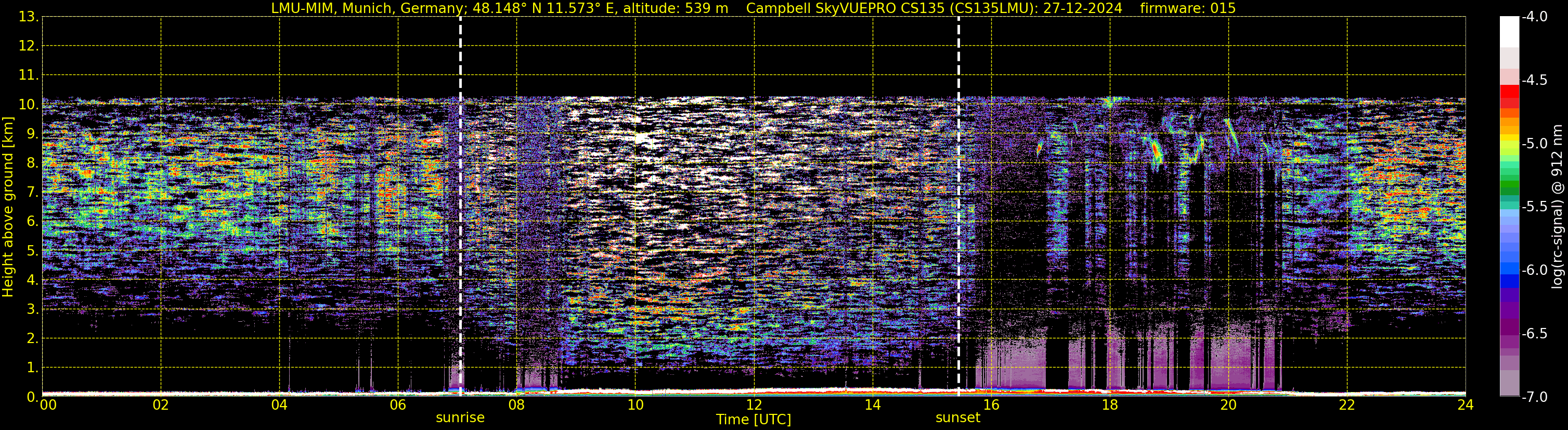Viewport: 1568px width, 430px height.
Task: Click the 'Height above ground [km]' axis label
Action: [7, 207]
